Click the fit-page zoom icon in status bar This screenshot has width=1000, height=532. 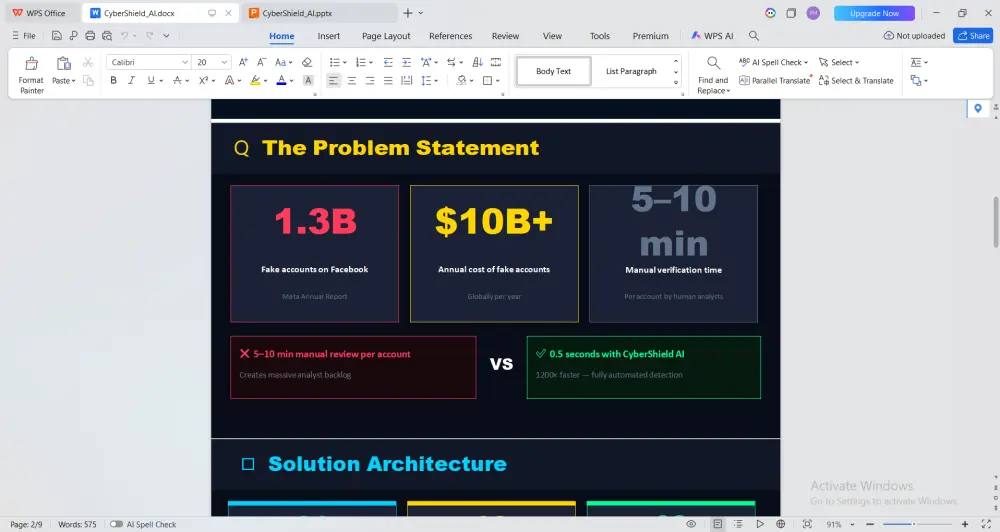[x=807, y=524]
